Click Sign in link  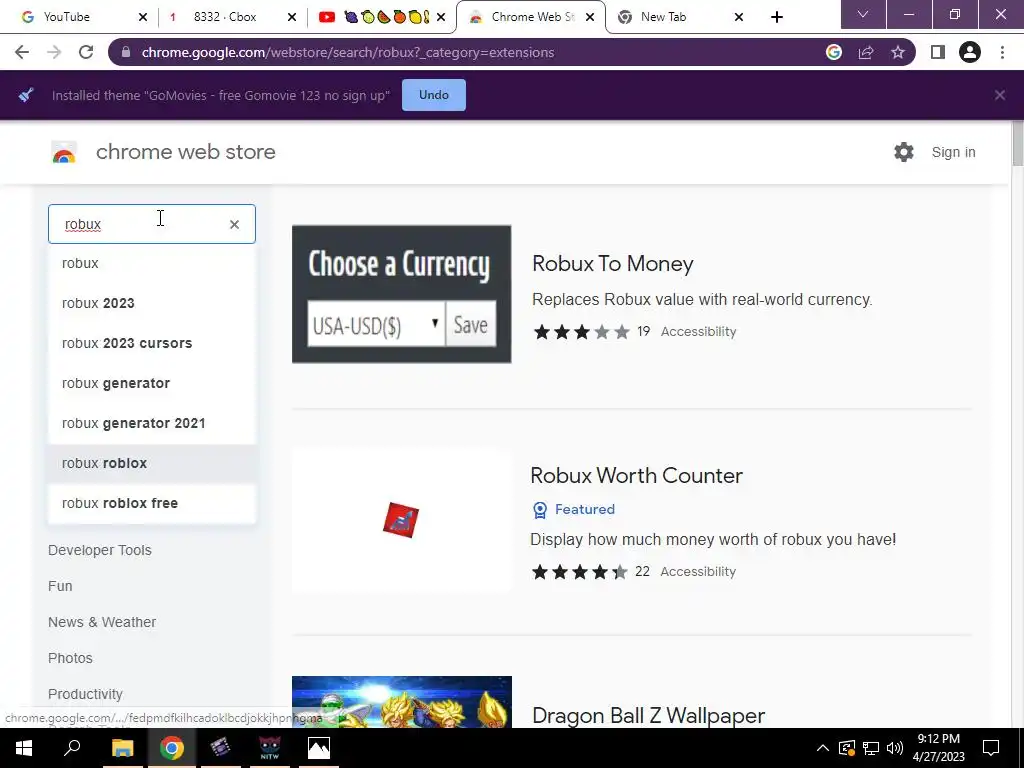pyautogui.click(x=953, y=152)
